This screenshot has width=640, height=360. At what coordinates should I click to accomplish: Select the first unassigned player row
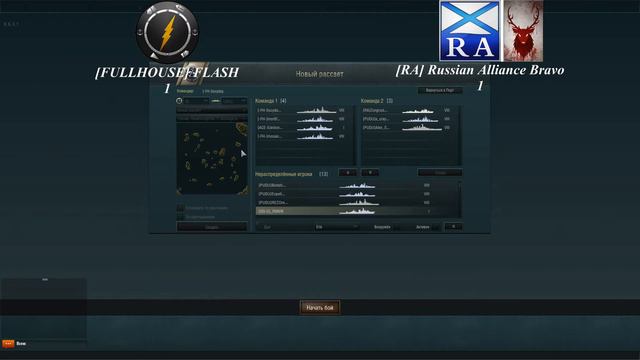pyautogui.click(x=357, y=185)
